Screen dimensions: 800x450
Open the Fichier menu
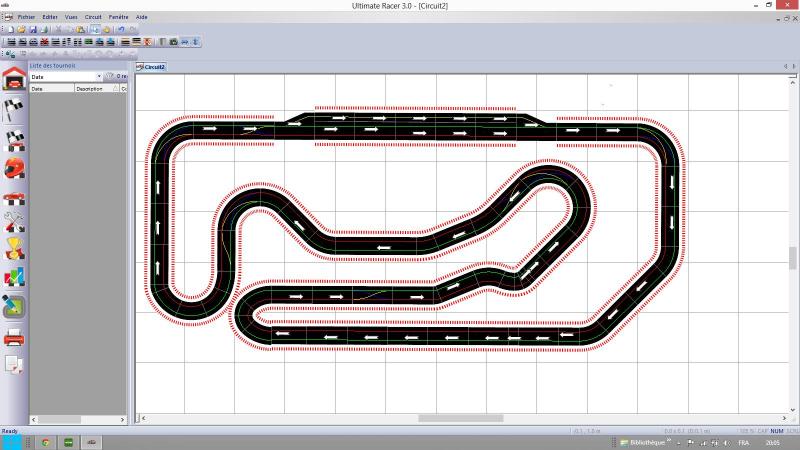click(26, 17)
